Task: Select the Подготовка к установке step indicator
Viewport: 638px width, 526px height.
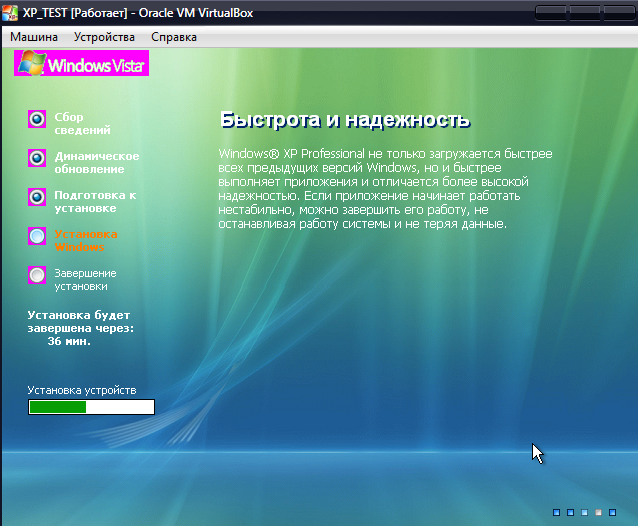Action: click(37, 197)
